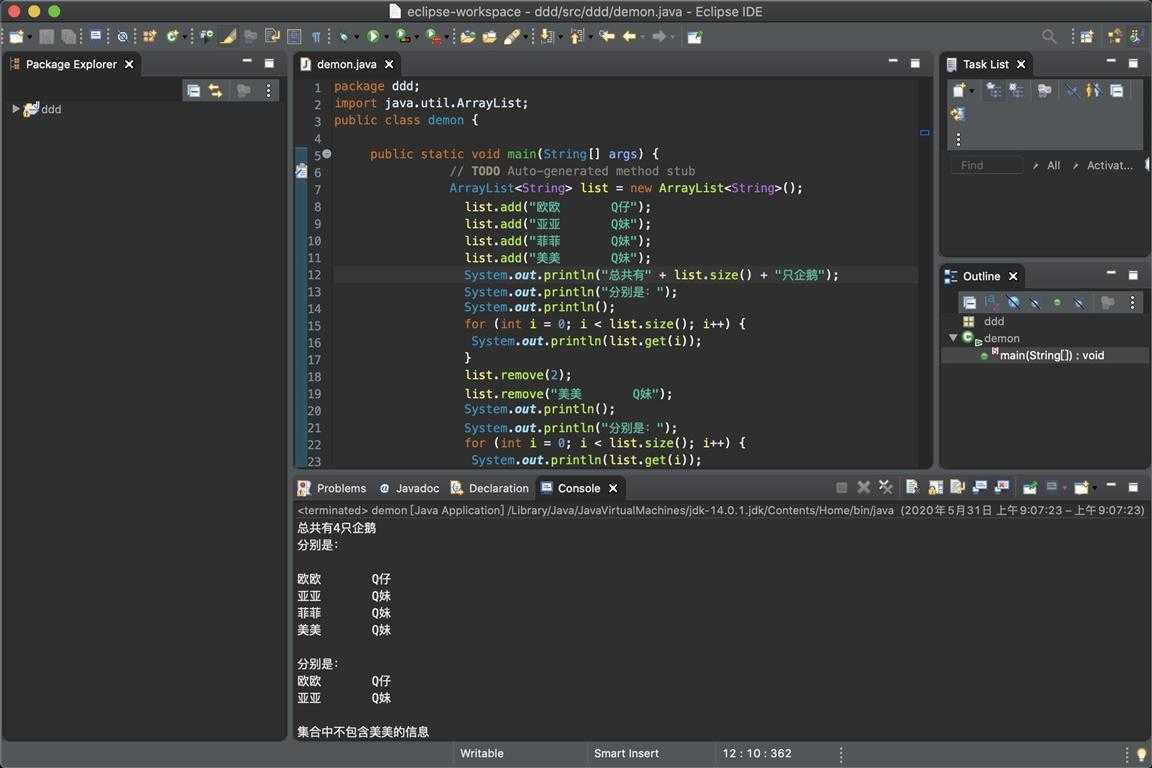Open the Outline view menu dots
The image size is (1152, 768).
(x=1132, y=302)
